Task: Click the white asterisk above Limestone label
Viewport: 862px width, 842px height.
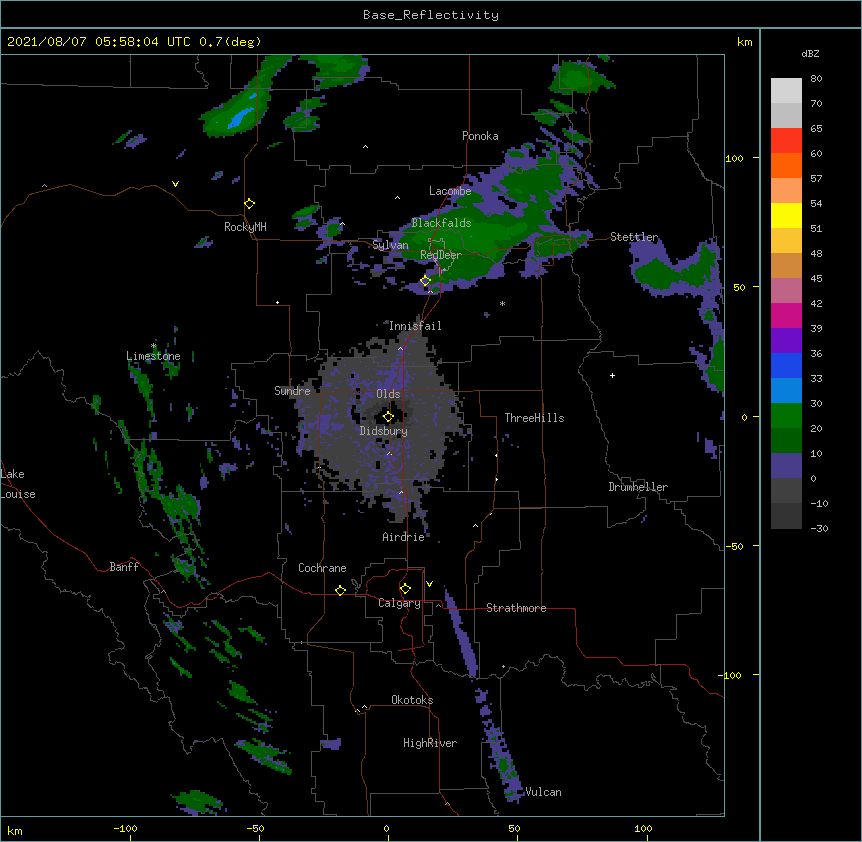Action: pyautogui.click(x=154, y=346)
